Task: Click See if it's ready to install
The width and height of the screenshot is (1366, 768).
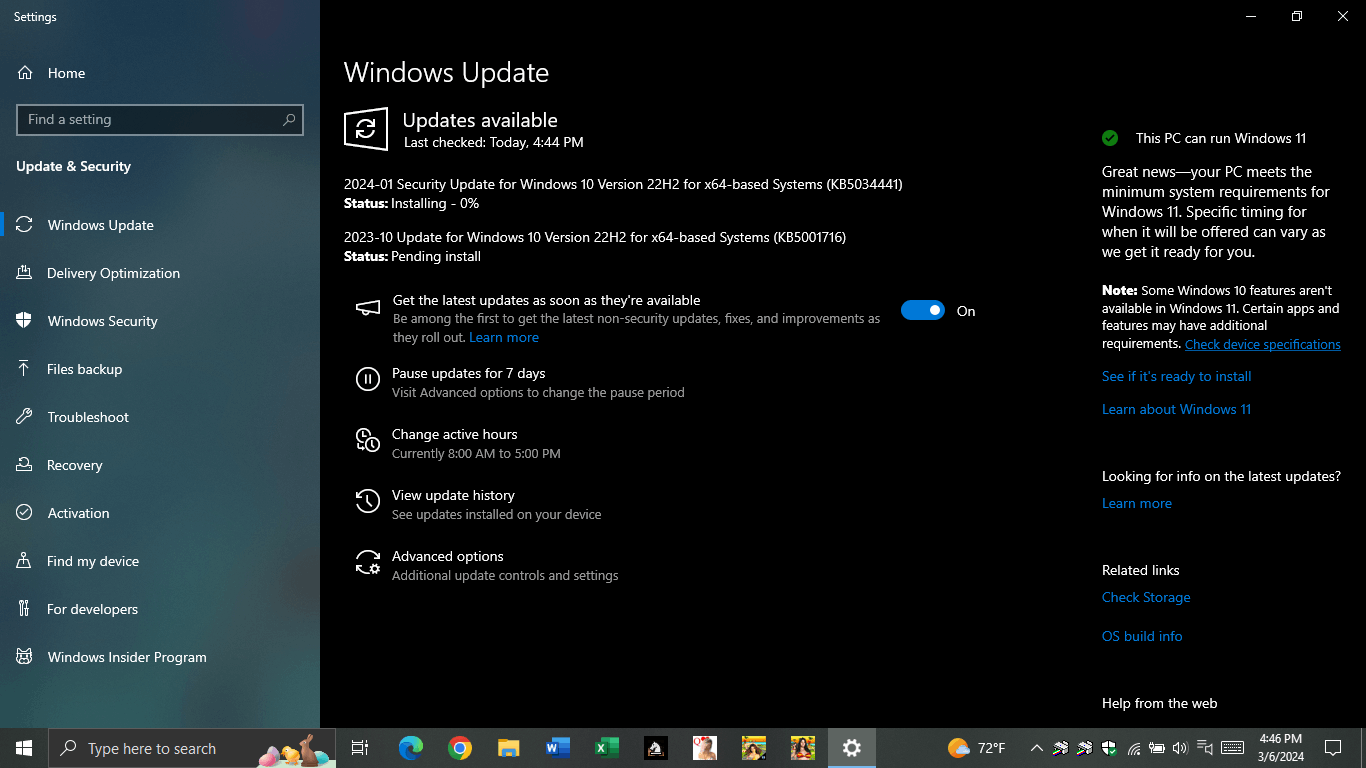Action: pyautogui.click(x=1176, y=376)
